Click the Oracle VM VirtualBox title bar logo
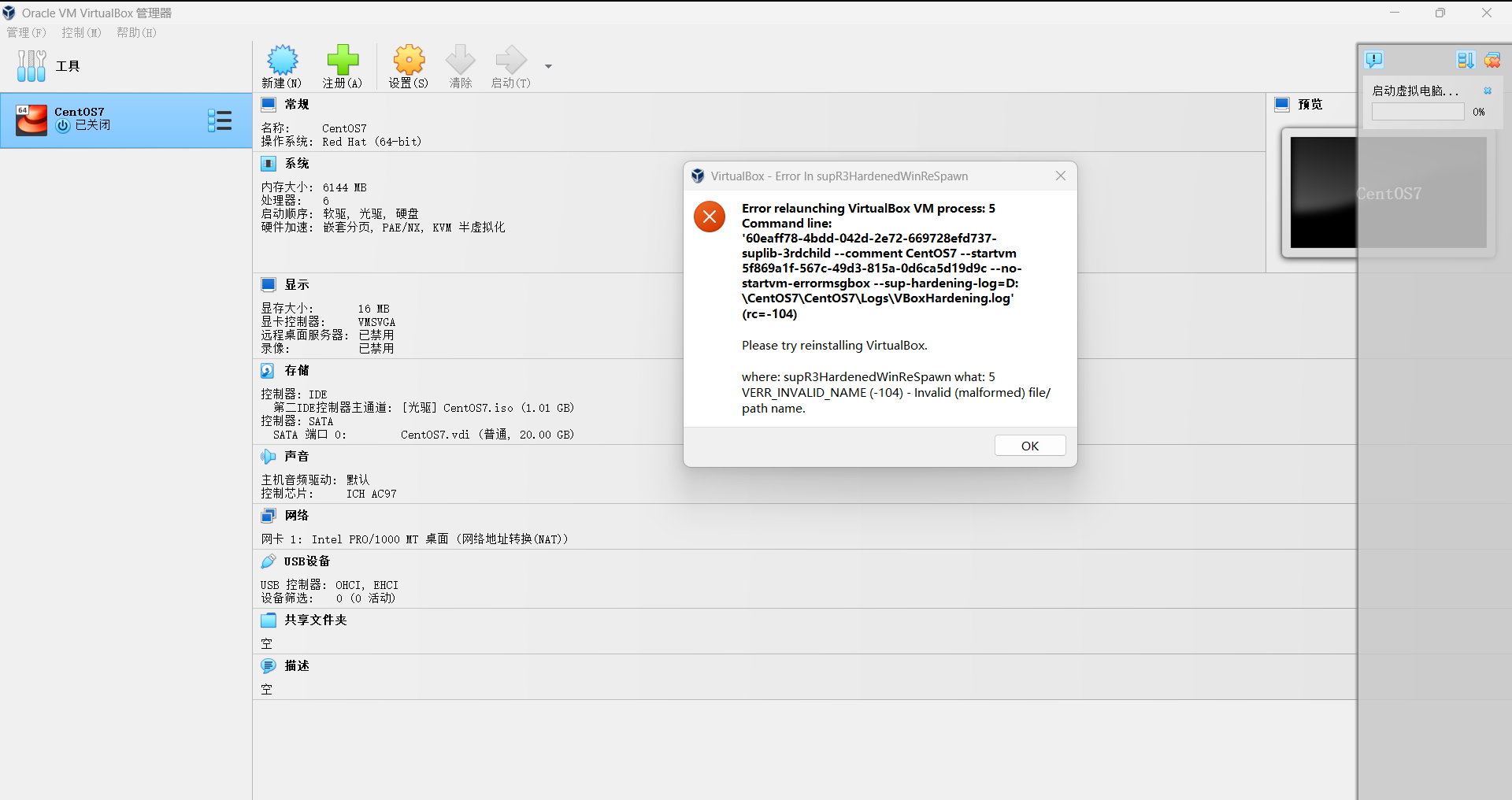Screen dimensions: 1512x800 click(x=9, y=13)
